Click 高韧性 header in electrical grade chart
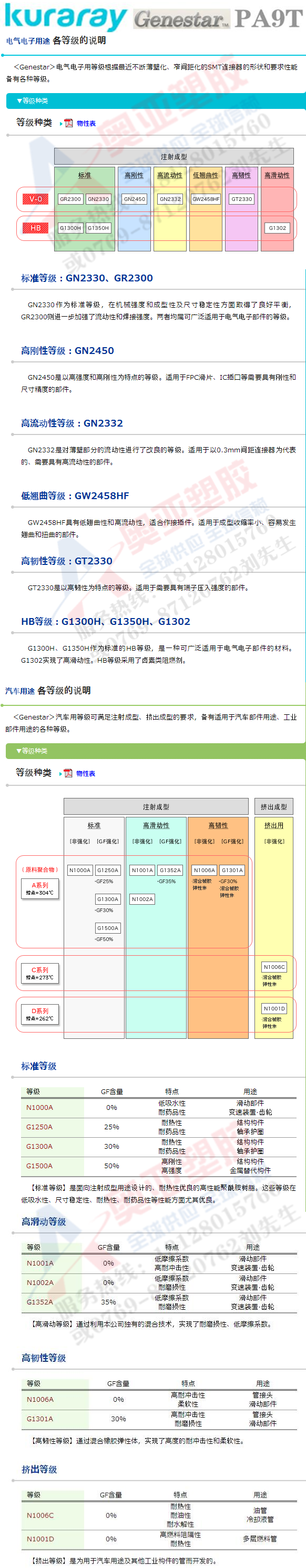 tap(241, 175)
